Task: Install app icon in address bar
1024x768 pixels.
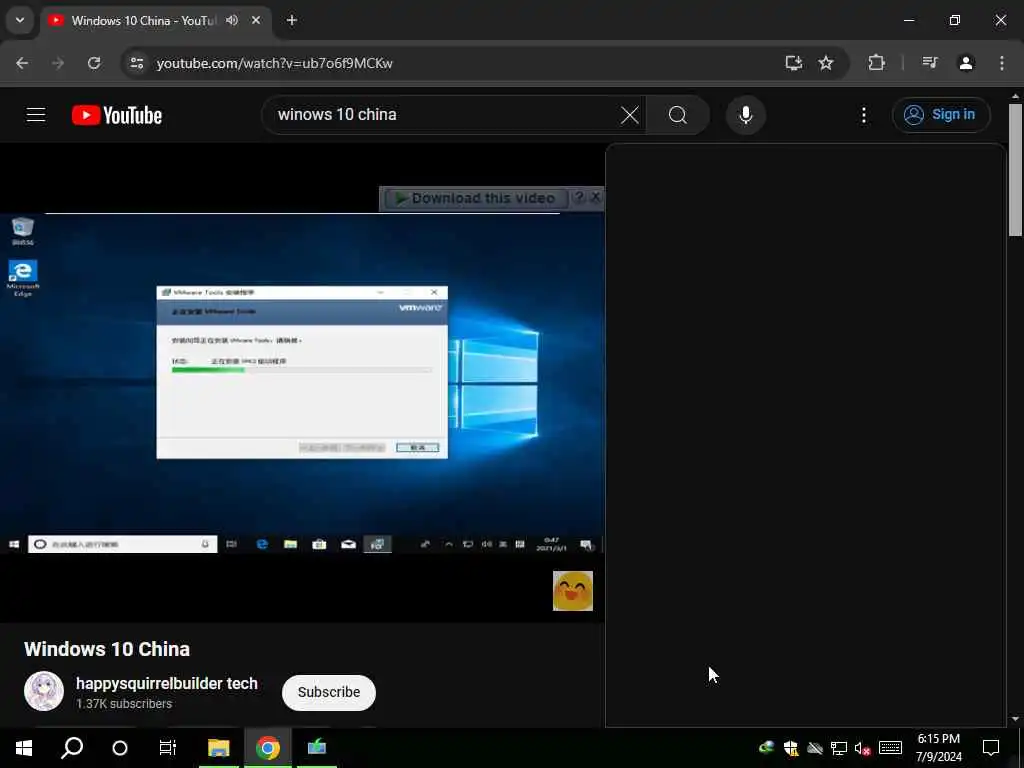Action: coord(793,63)
